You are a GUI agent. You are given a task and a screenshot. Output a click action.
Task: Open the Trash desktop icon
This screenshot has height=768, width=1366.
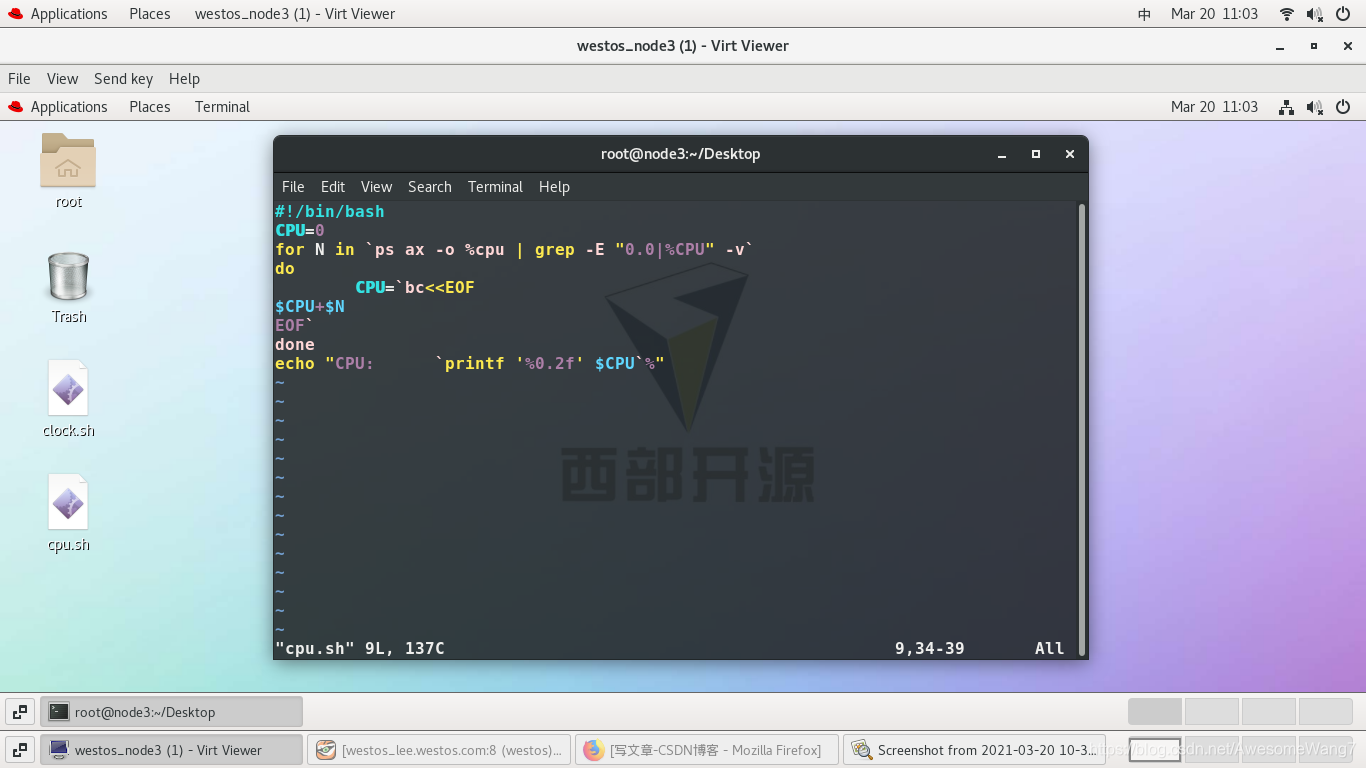[68, 276]
